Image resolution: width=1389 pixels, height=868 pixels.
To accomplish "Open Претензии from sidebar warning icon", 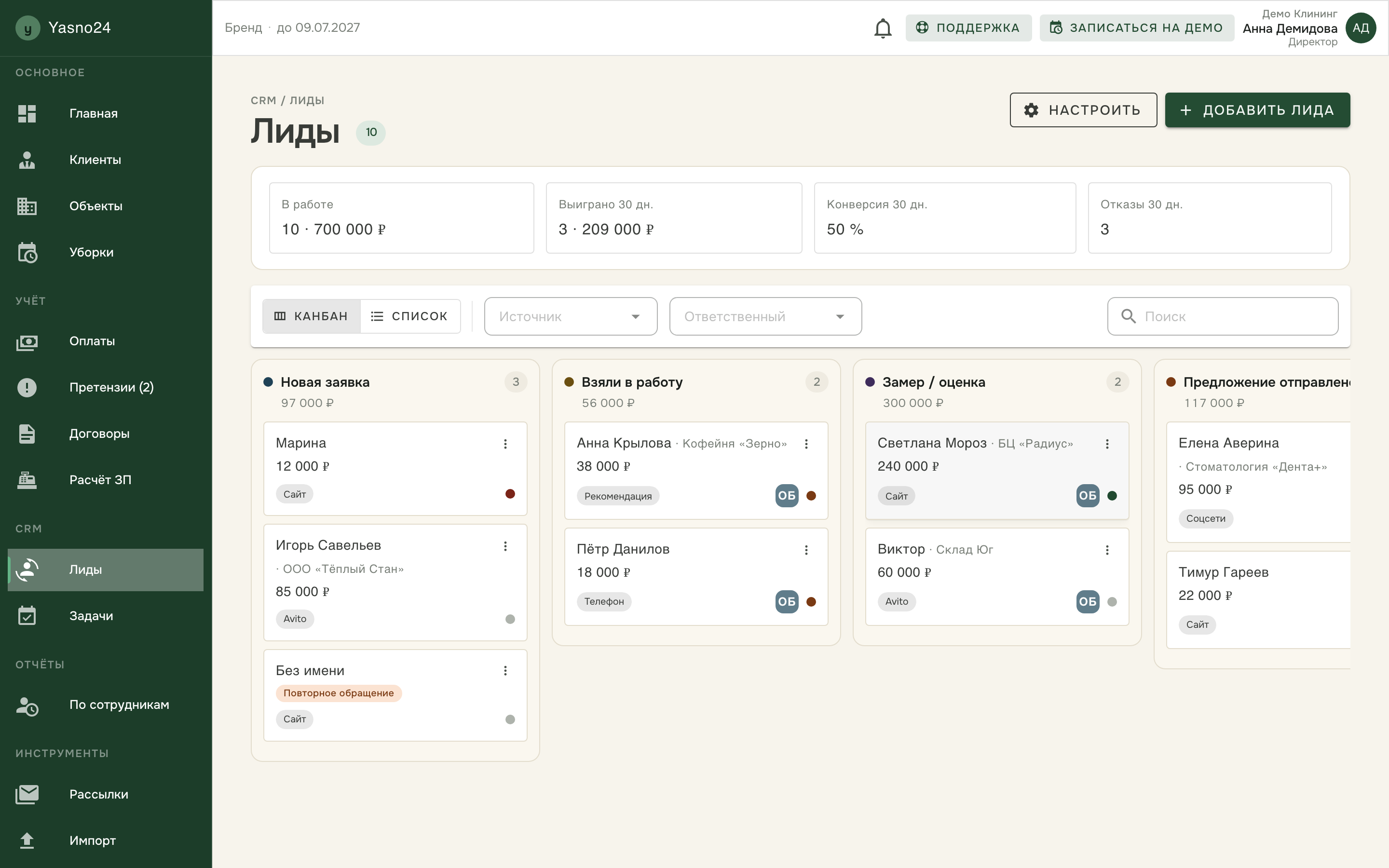I will 27,388.
